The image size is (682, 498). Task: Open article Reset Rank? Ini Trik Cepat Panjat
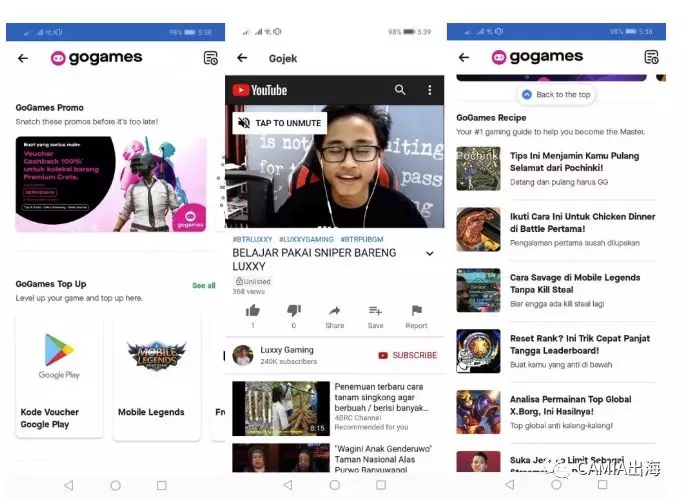580,344
